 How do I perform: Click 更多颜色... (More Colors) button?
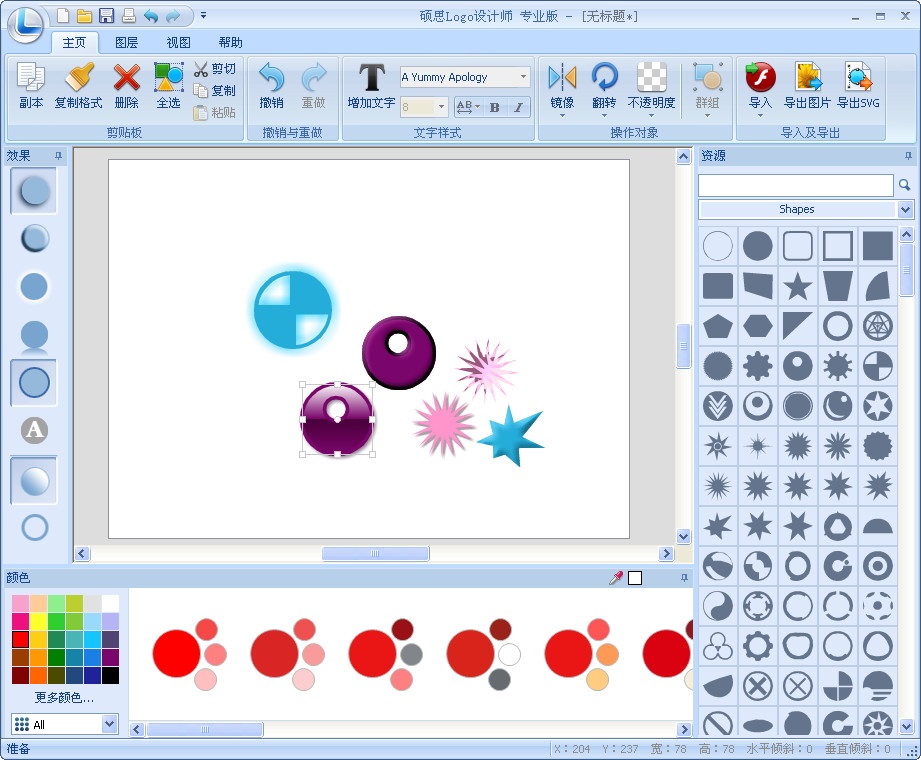point(64,698)
